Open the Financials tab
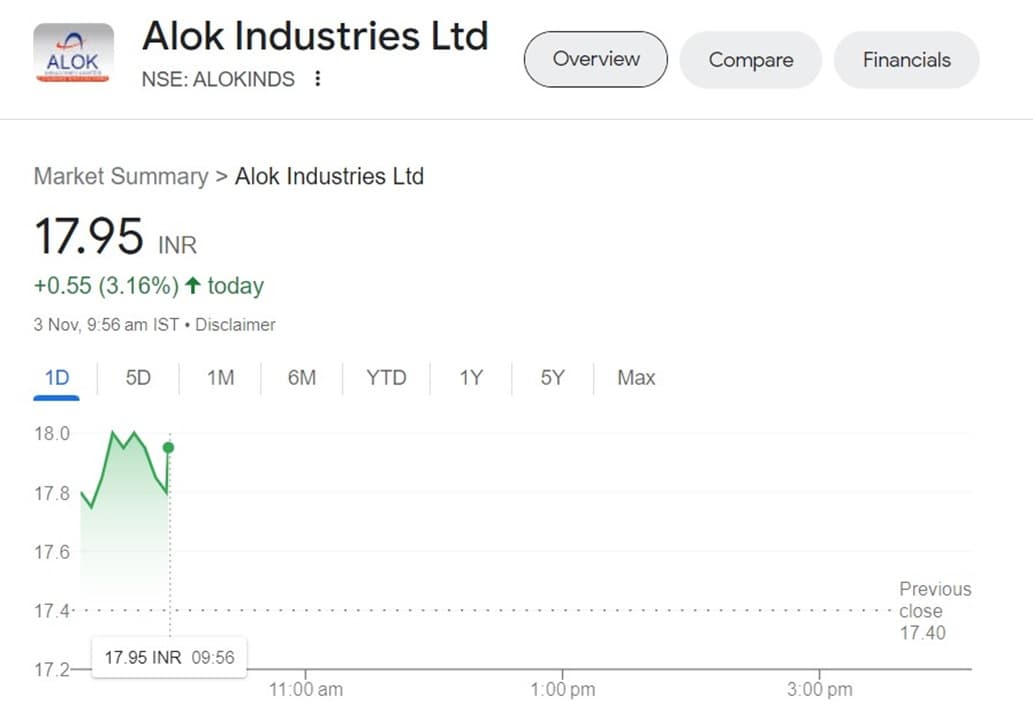This screenshot has width=1033, height=720. coord(906,59)
